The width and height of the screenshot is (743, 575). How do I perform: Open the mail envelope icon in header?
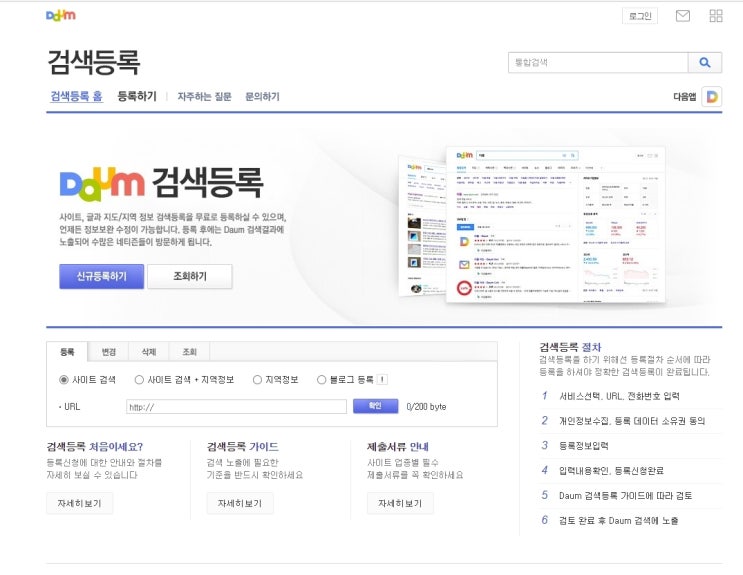[682, 16]
